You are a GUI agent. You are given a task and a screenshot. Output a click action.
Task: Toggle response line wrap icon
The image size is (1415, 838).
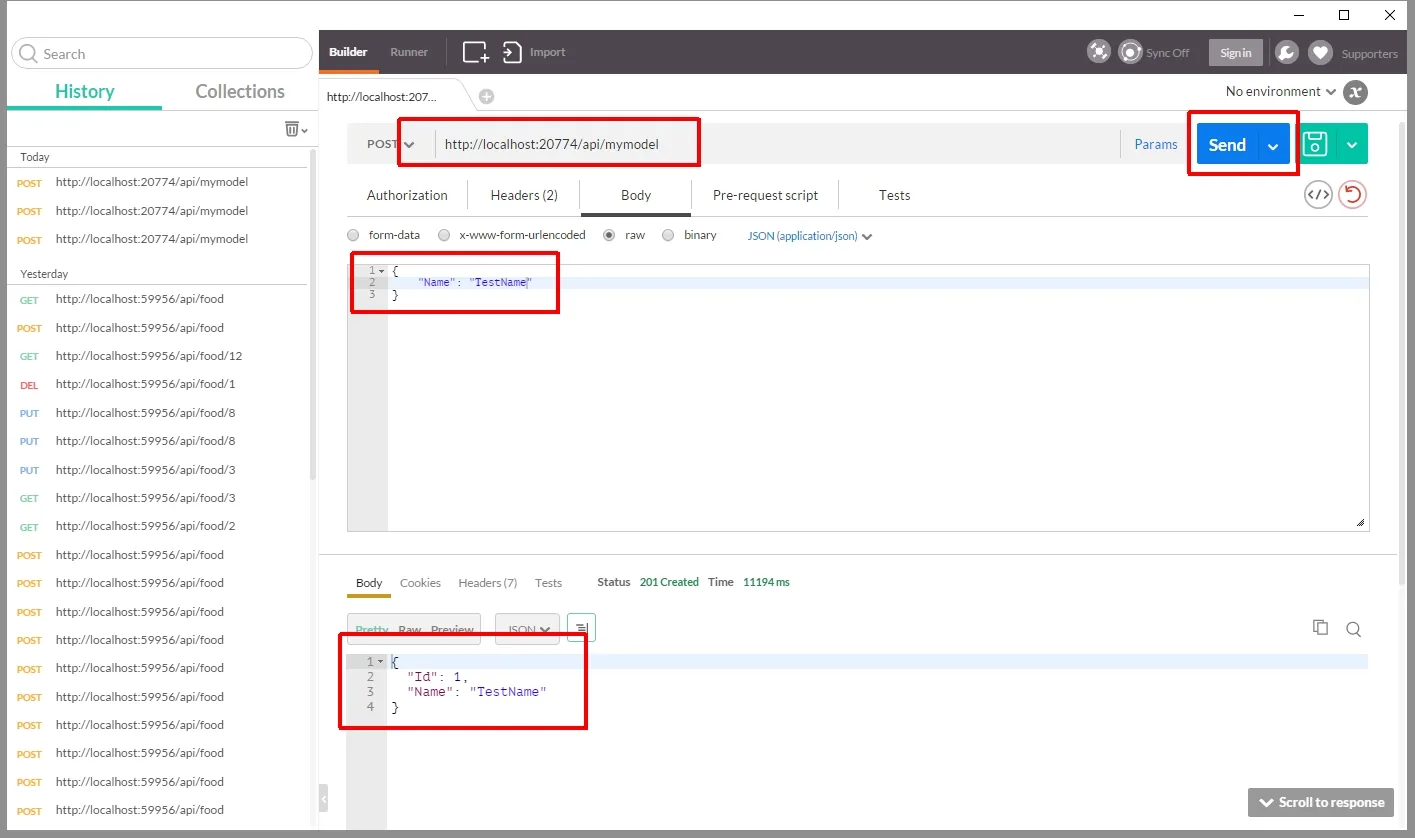point(581,628)
